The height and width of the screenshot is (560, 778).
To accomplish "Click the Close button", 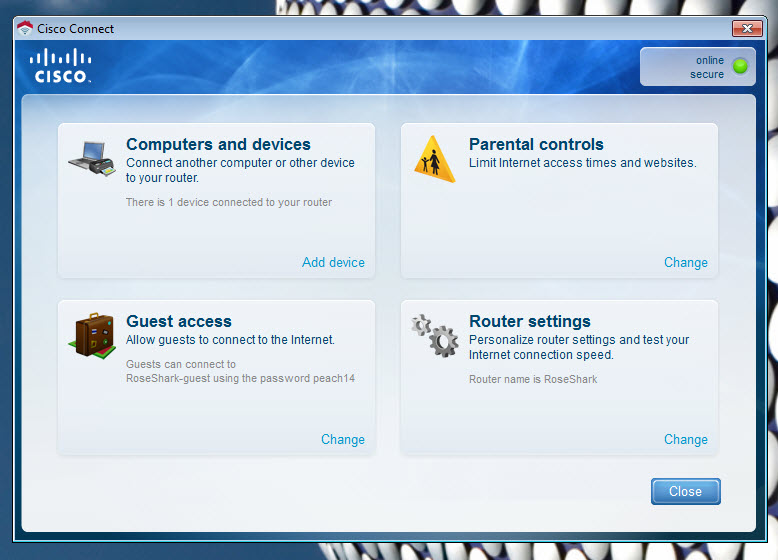I will [x=686, y=492].
